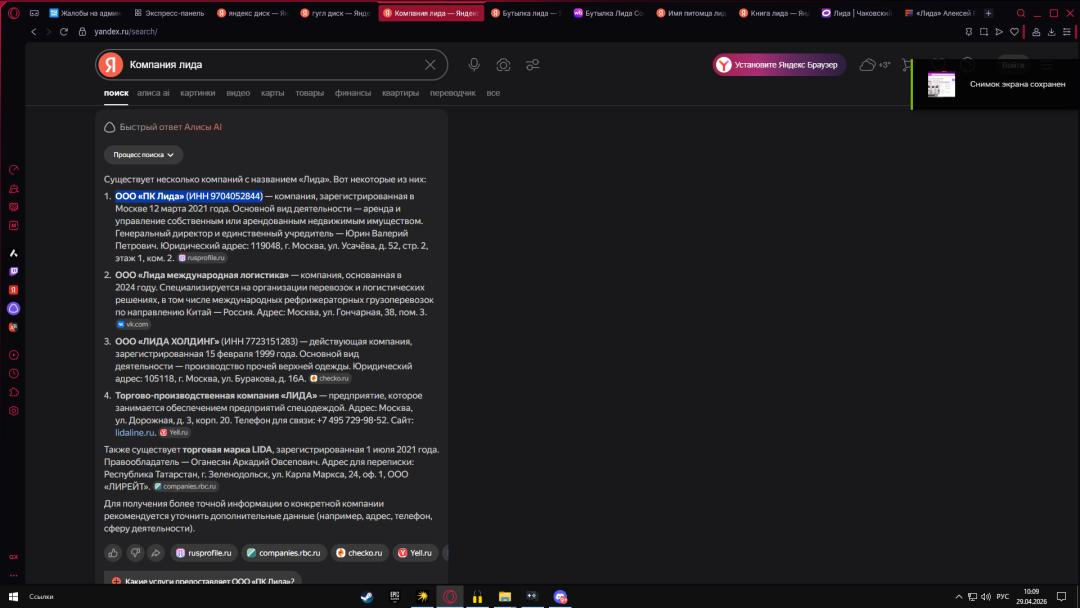Open checko.ru source chip at bottom
This screenshot has height=608, width=1080.
pos(359,553)
